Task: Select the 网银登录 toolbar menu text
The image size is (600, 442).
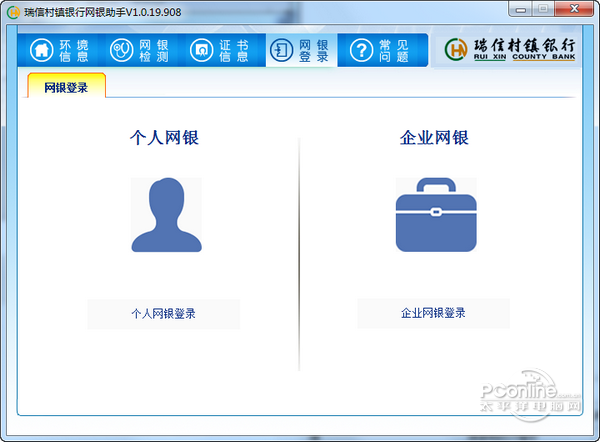Action: point(314,51)
